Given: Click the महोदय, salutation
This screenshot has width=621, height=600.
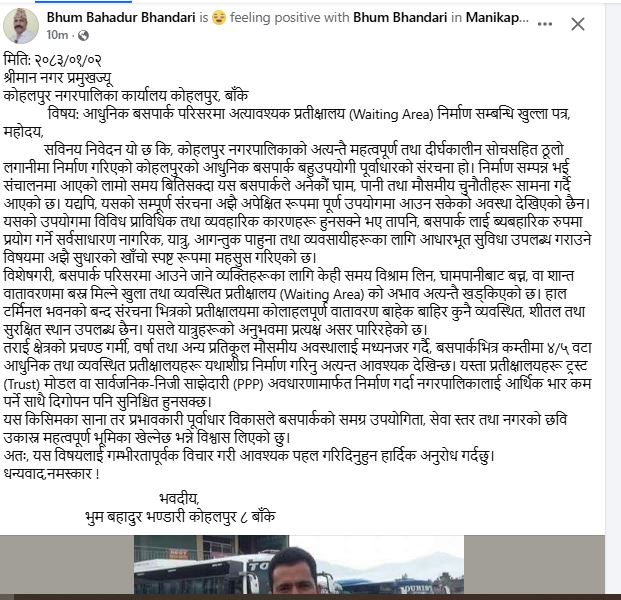Looking at the screenshot, I should pyautogui.click(x=23, y=132).
